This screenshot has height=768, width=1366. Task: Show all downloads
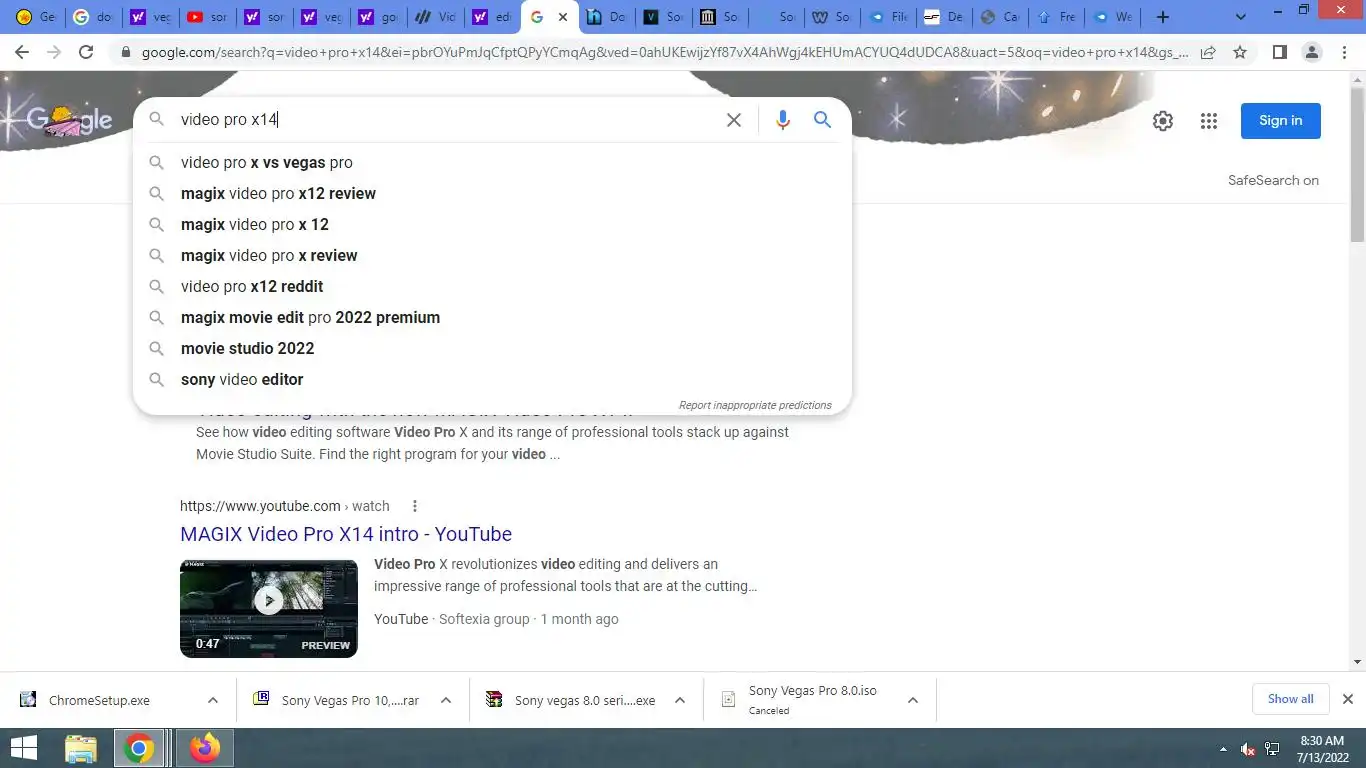[1290, 699]
